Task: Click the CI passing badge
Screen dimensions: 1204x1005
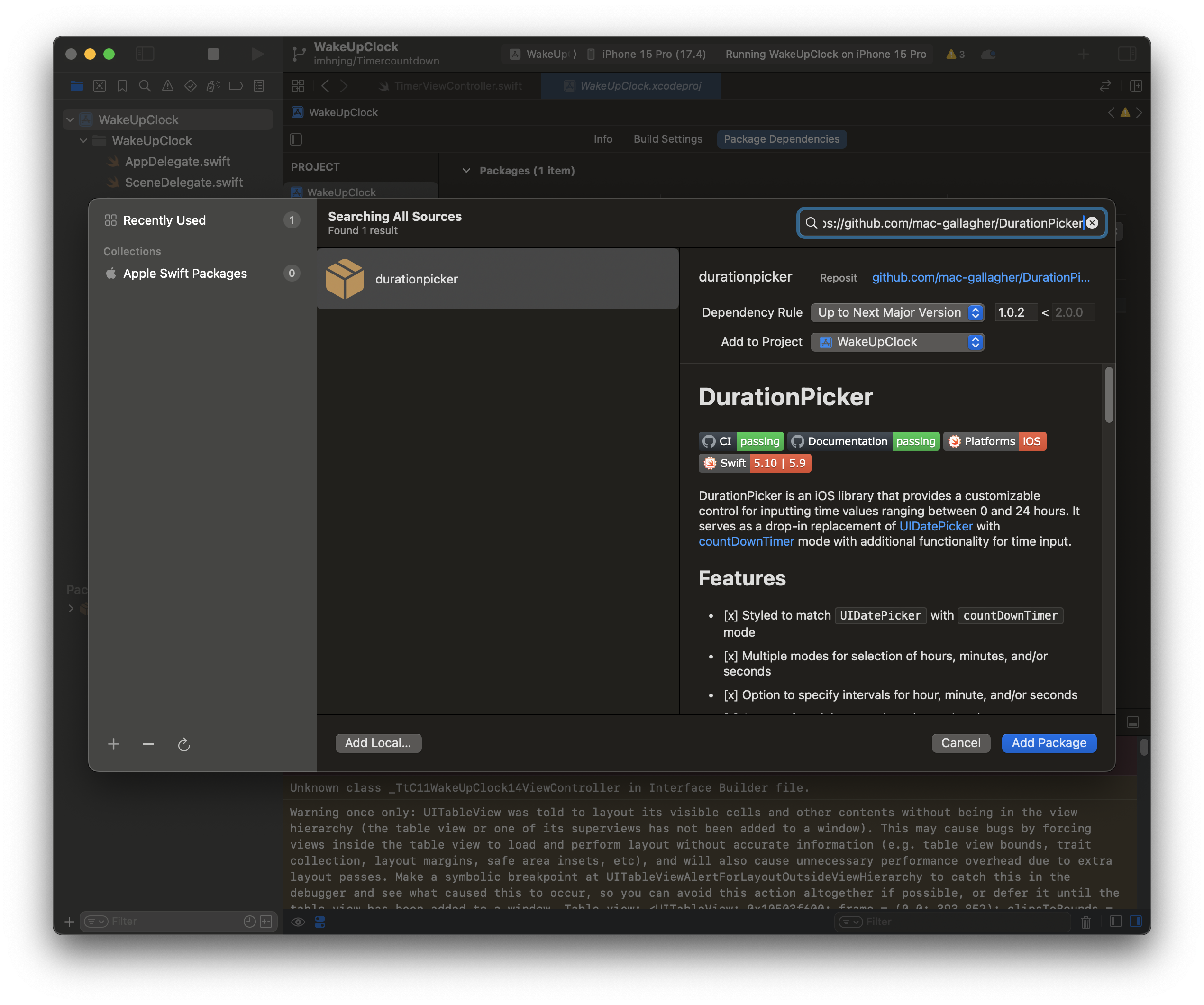Action: [x=741, y=441]
